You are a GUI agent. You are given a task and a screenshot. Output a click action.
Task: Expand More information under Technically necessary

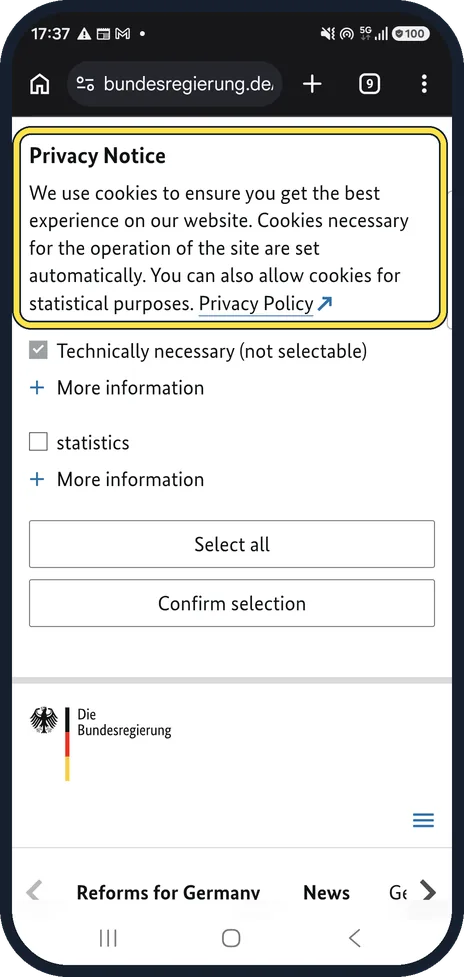pyautogui.click(x=117, y=388)
